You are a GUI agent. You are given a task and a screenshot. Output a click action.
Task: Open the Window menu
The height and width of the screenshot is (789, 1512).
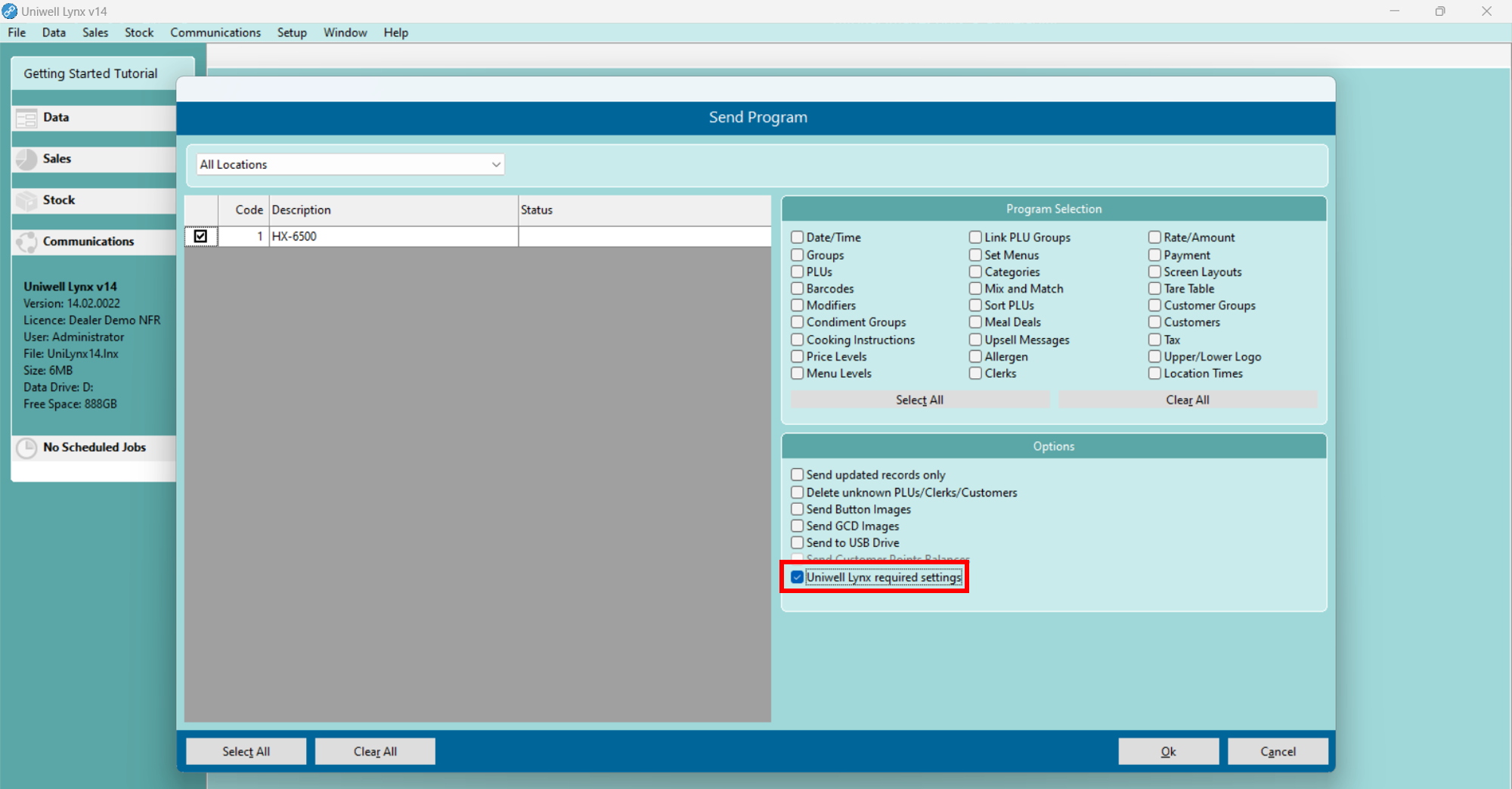(345, 33)
